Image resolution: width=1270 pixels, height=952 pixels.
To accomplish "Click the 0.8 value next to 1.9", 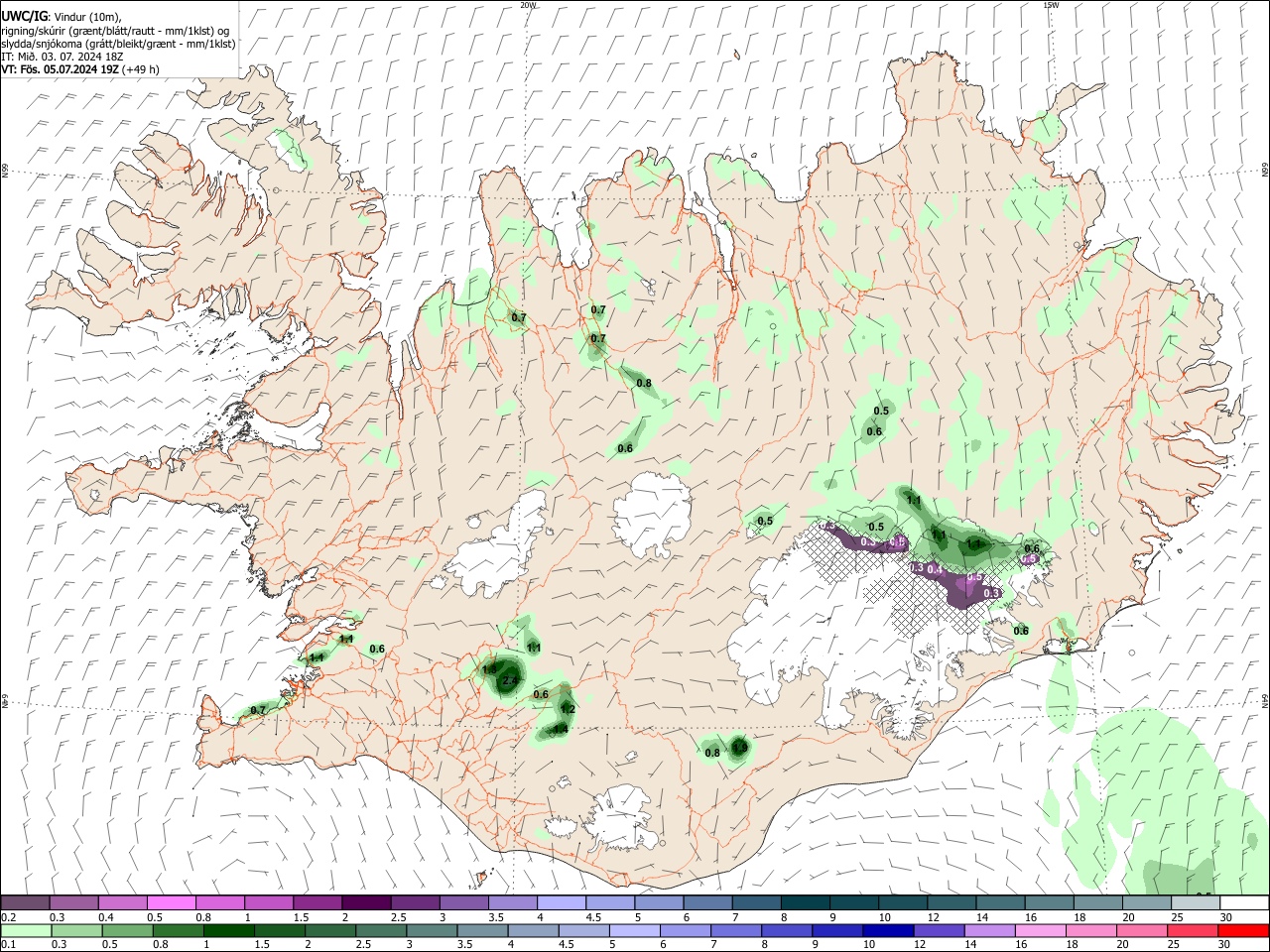I will click(x=712, y=753).
